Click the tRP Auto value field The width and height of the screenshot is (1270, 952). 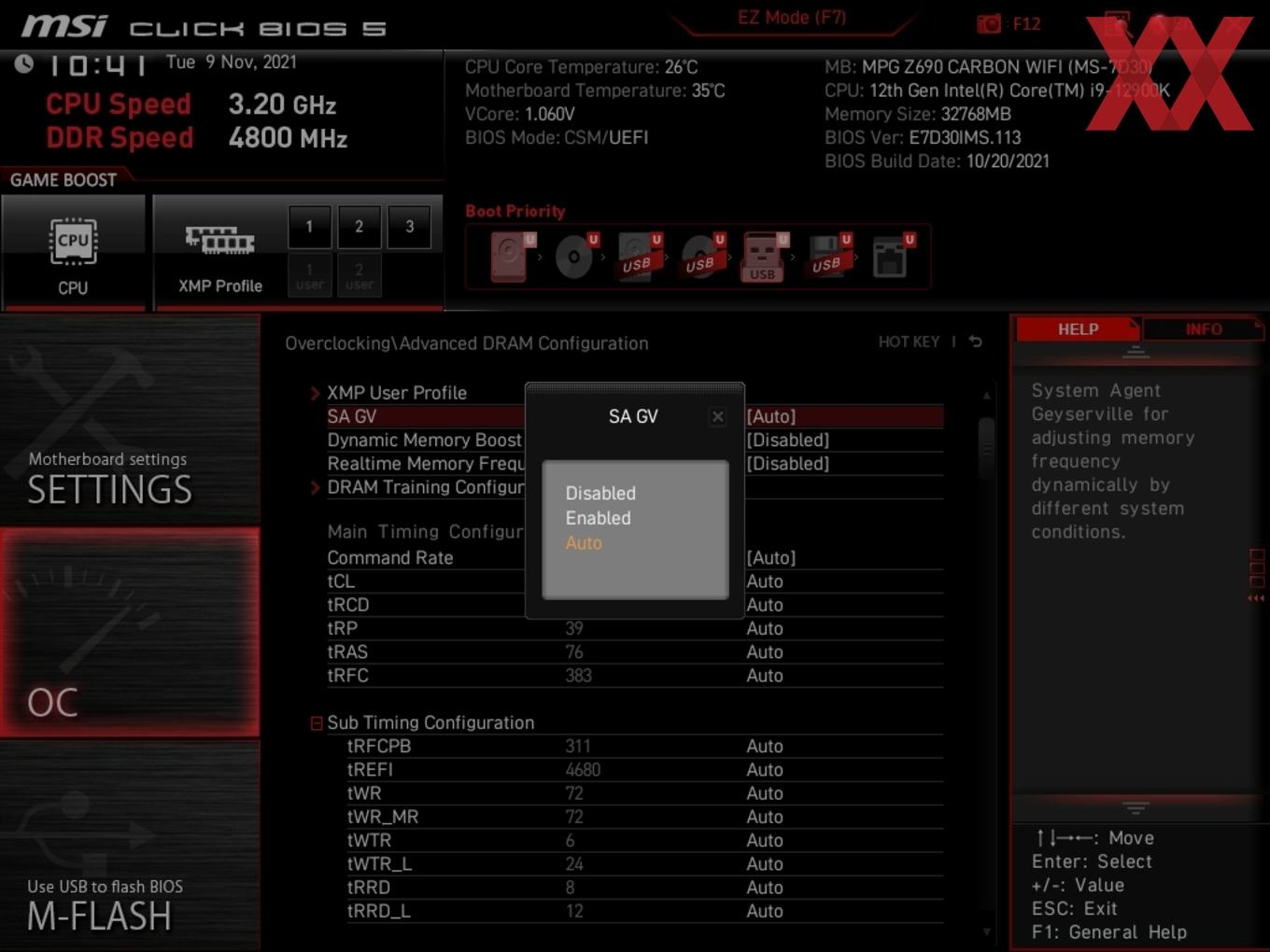pos(765,628)
